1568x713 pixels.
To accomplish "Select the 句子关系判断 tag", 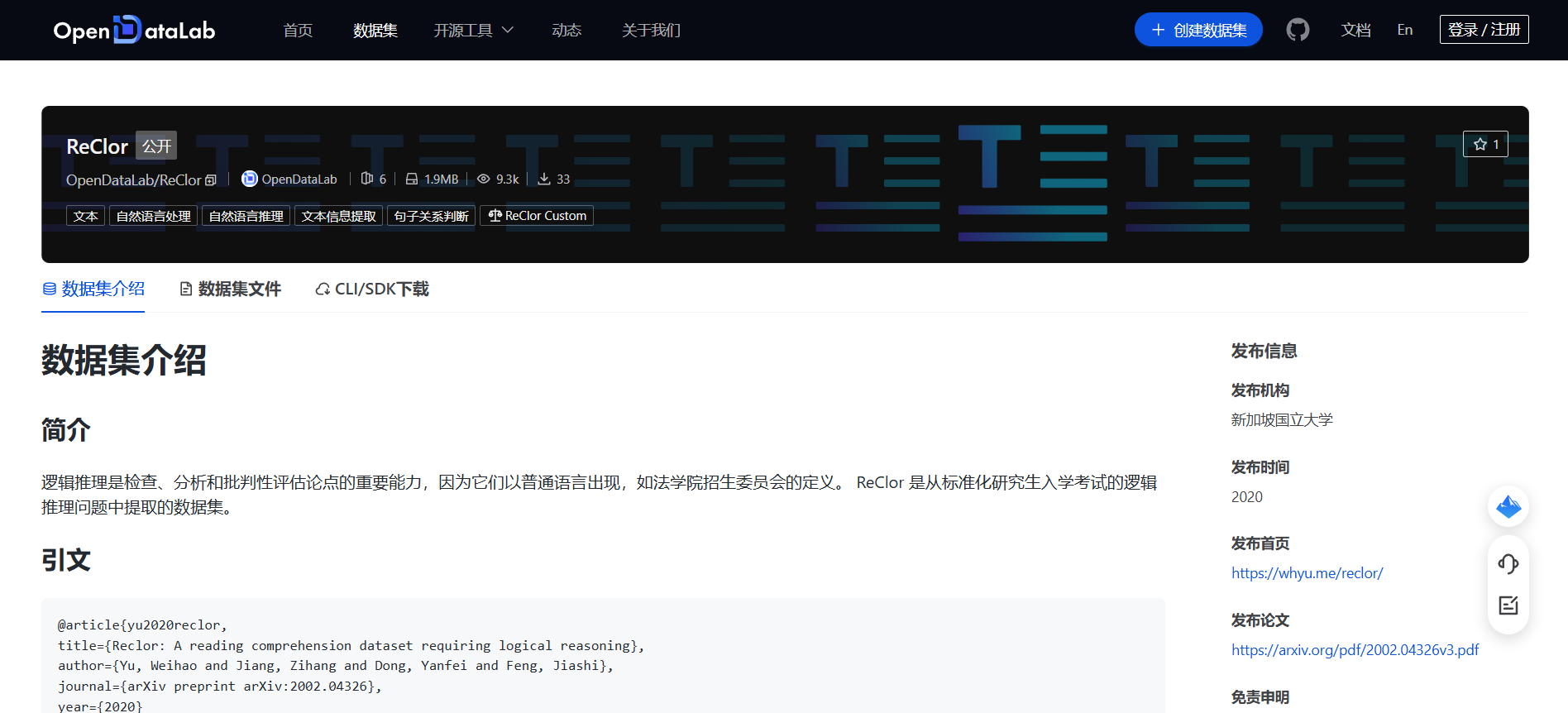I will point(431,216).
